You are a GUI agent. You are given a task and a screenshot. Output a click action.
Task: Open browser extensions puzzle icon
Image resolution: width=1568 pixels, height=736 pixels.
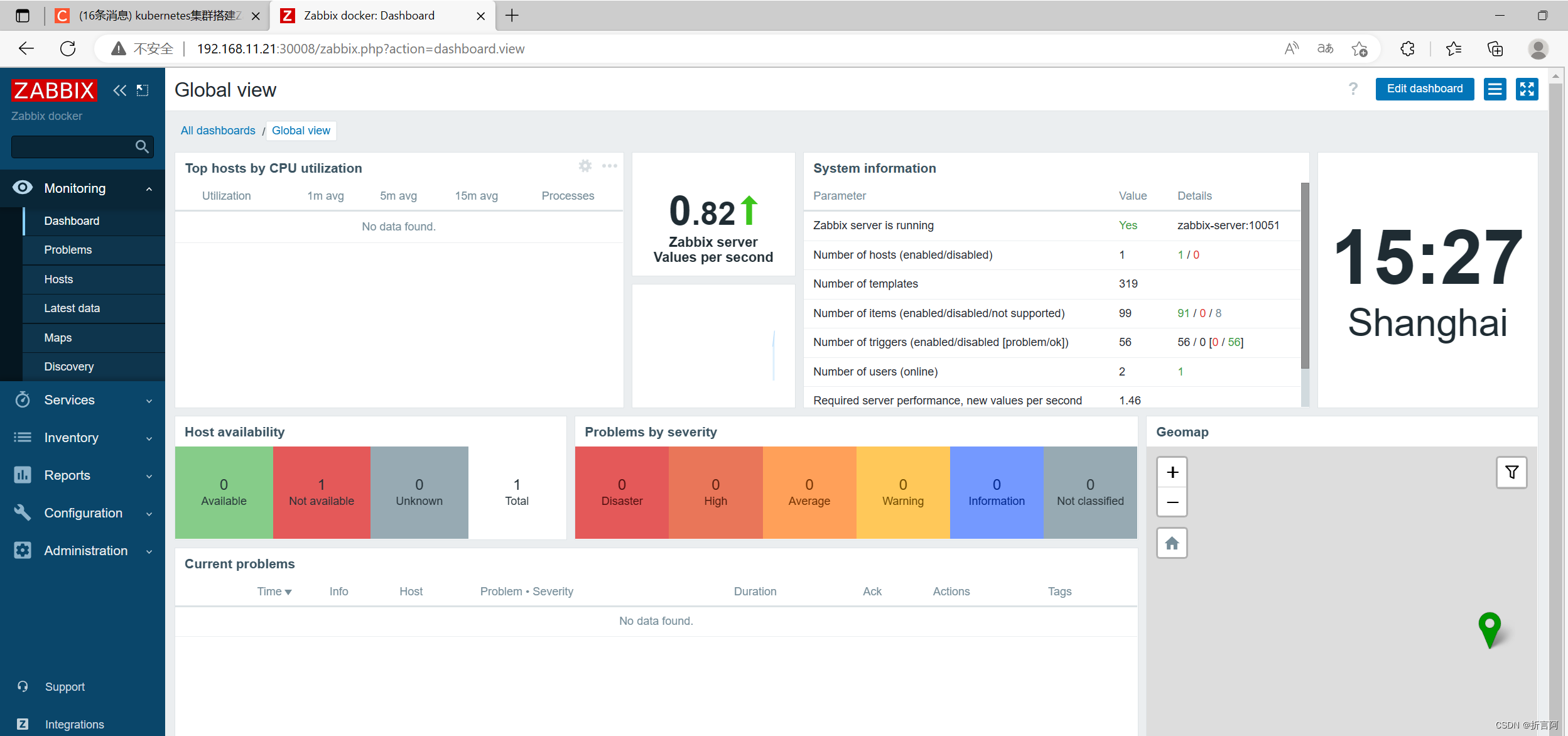point(1407,48)
